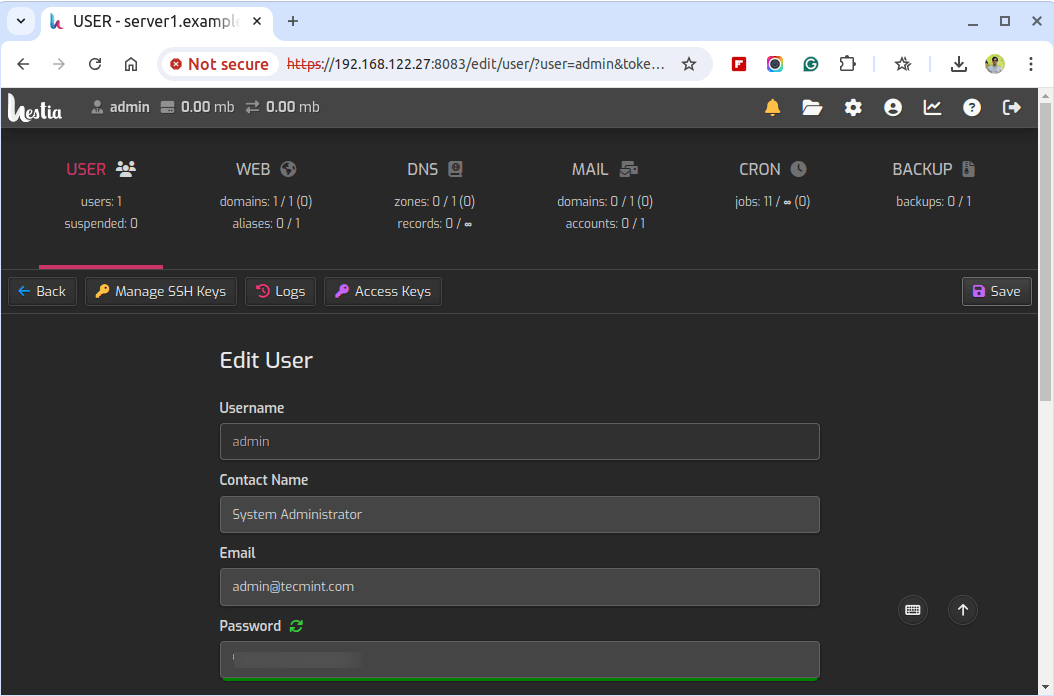Viewport: 1054px width, 696px height.
Task: Close the USER - server1 tab
Action: pyautogui.click(x=257, y=21)
